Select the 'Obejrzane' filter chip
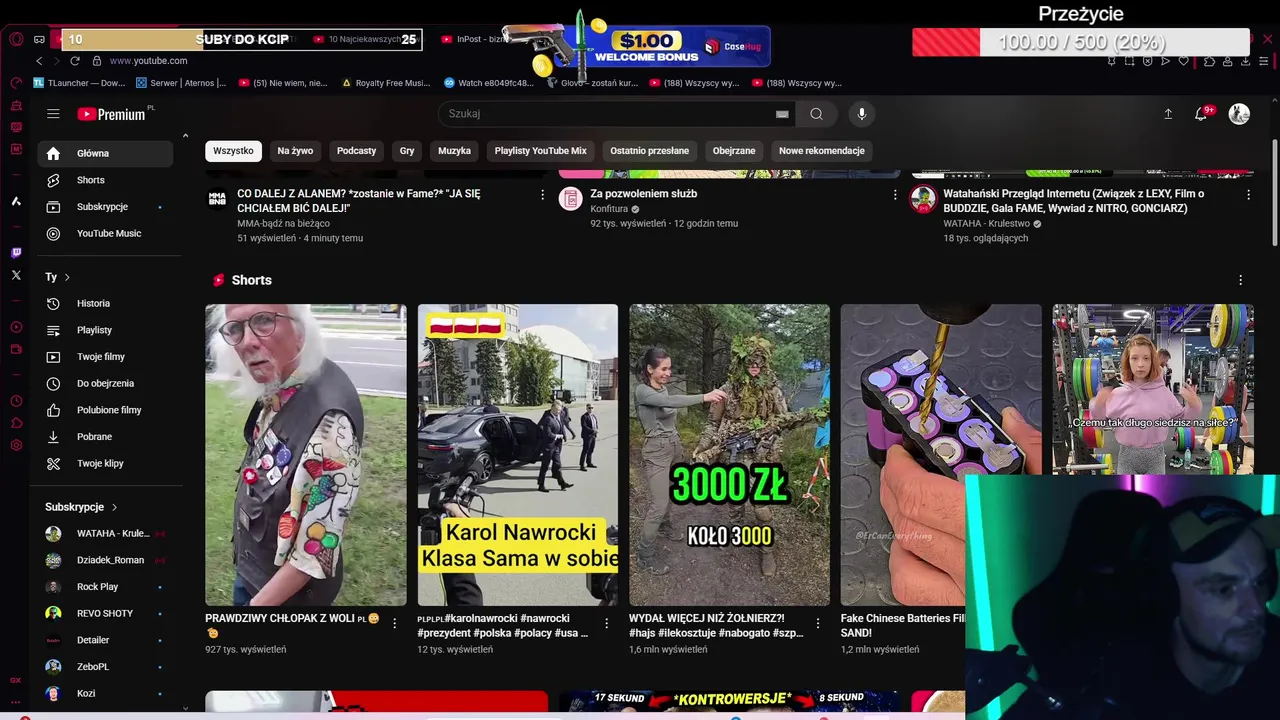Screen dimensions: 1280x720 point(734,150)
